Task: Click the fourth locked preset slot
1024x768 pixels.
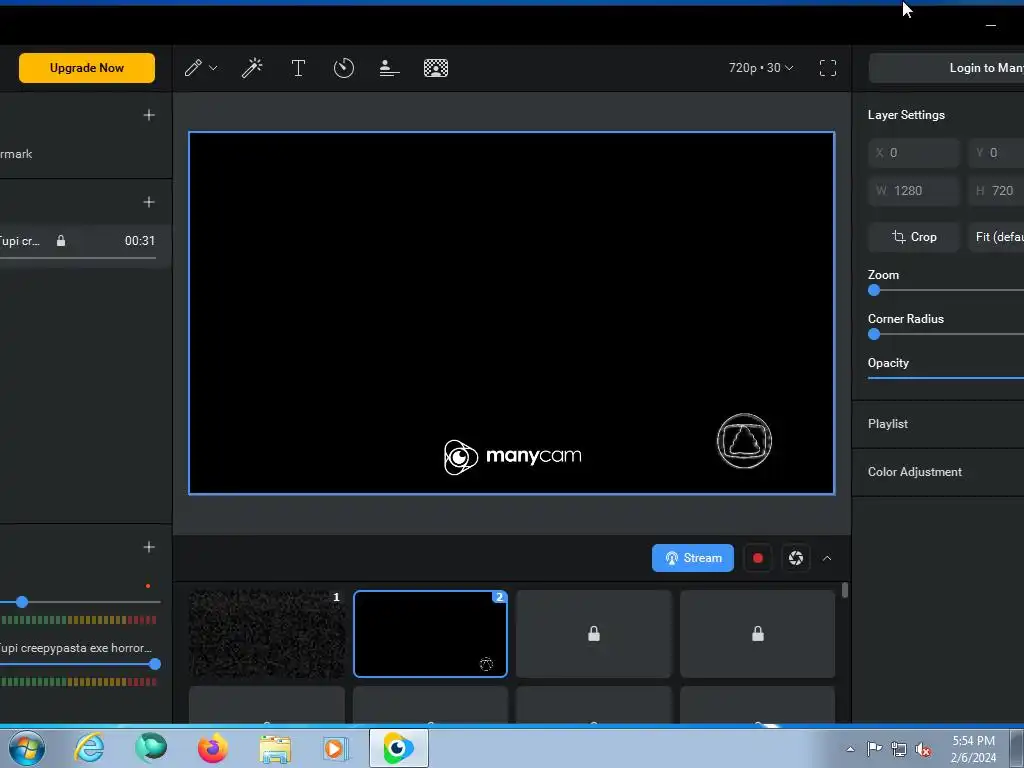Action: [x=758, y=634]
